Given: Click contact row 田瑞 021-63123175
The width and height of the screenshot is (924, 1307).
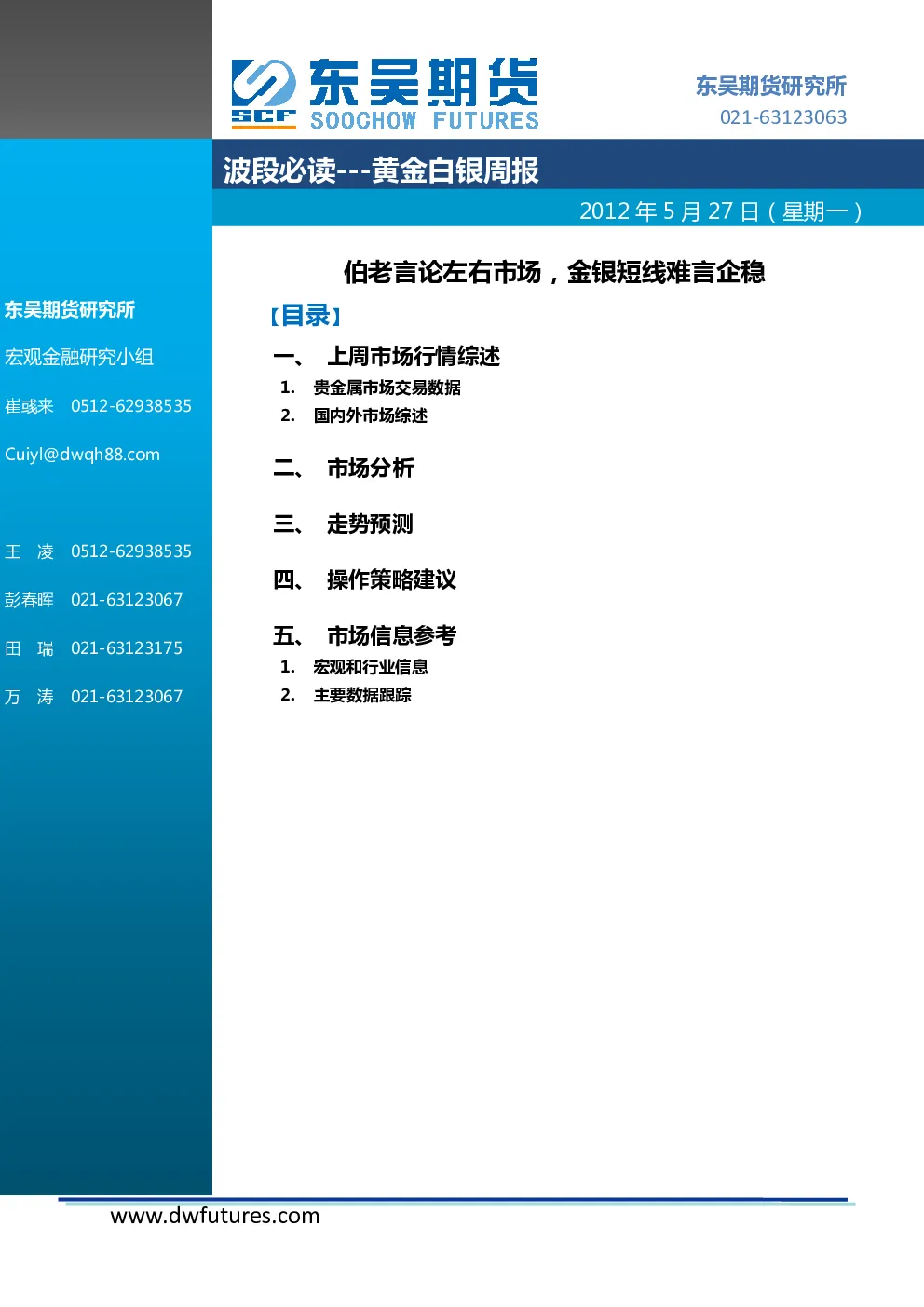Looking at the screenshot, I should [x=93, y=648].
